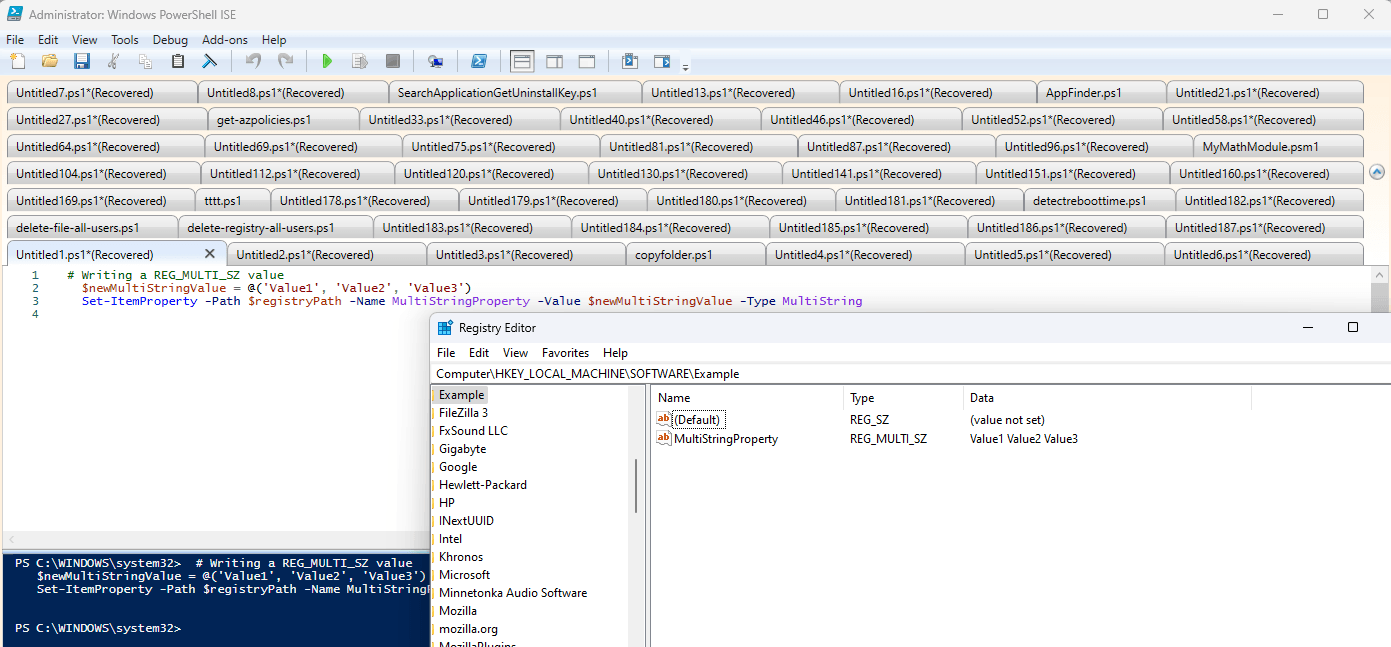Select FileZilla 3 key in registry tree
The height and width of the screenshot is (647, 1391).
[463, 413]
